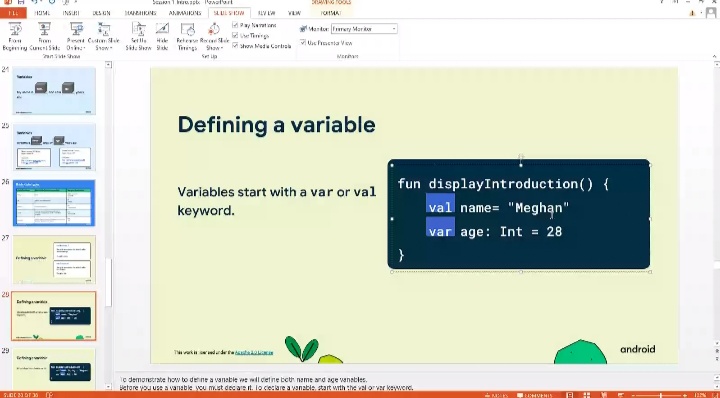Switch to the DESIGN ribbon tab
Viewport: 720px width, 398px height.
101,13
